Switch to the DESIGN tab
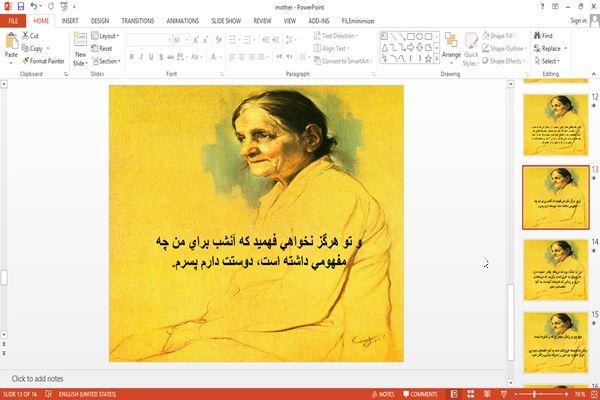Screen dimensions: 600x400 pos(100,21)
